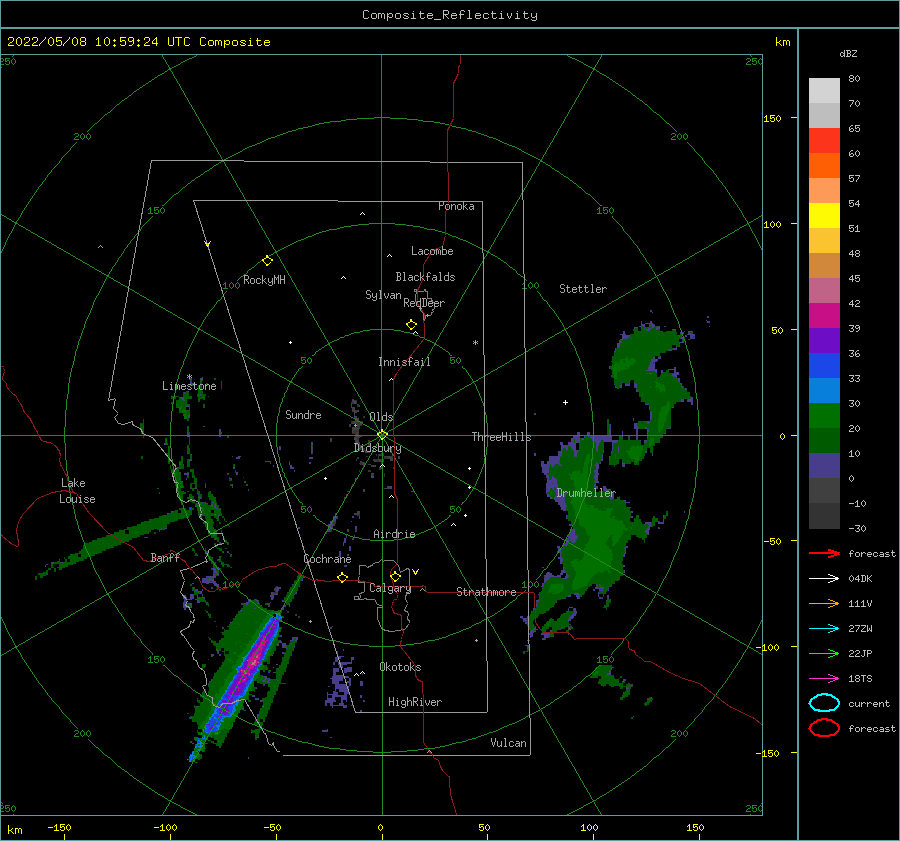Viewport: 900px width, 841px height.
Task: Click the yellow diamond marker below Cochrane
Action: coord(343,577)
